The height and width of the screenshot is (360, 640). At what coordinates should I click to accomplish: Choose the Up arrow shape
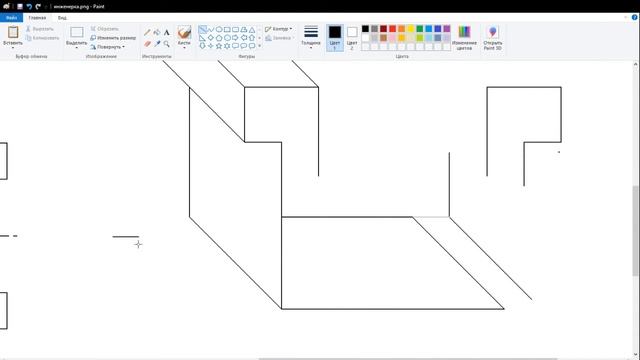252,38
